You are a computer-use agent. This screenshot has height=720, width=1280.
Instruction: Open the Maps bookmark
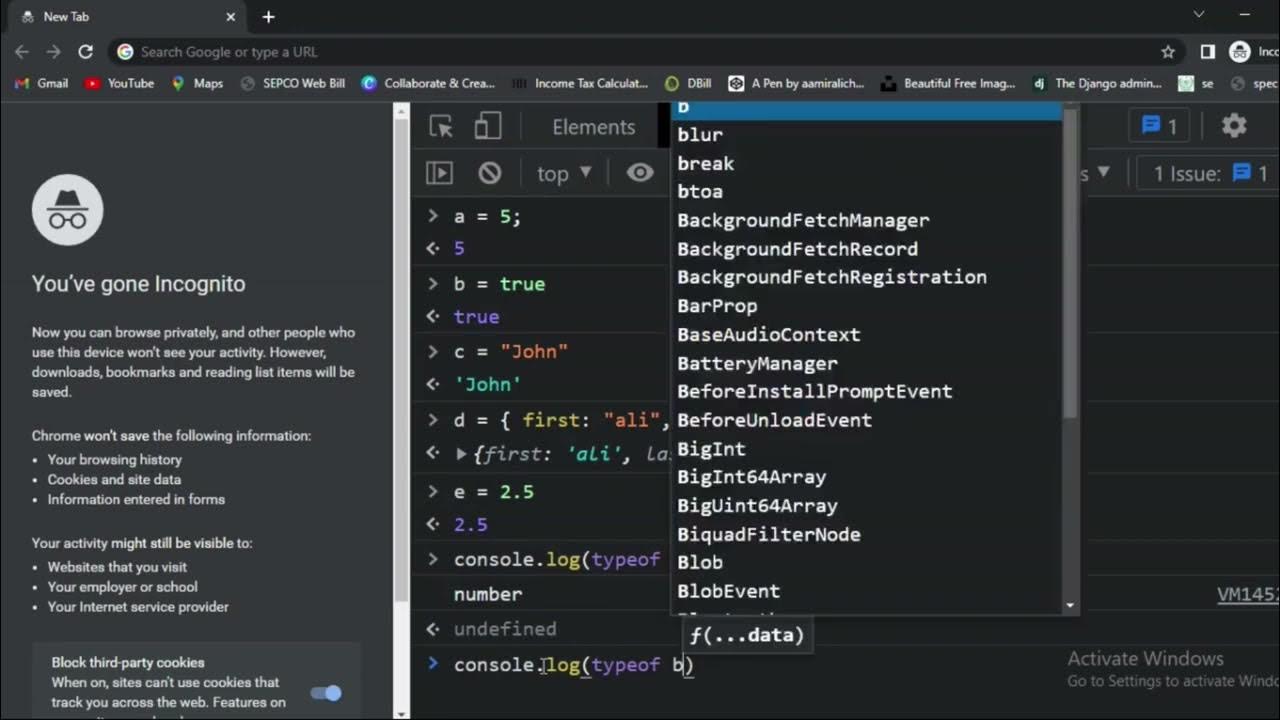click(x=198, y=83)
